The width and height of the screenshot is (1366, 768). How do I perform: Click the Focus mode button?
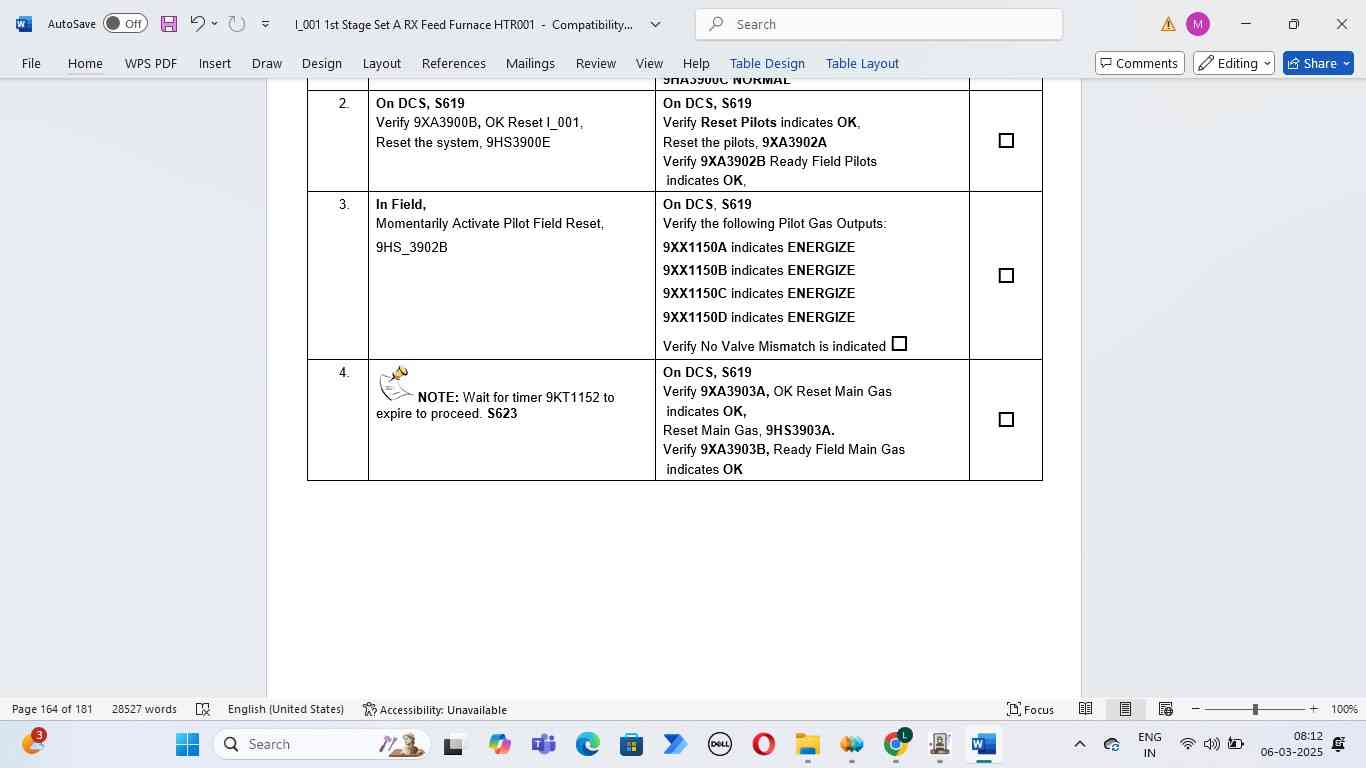point(1030,709)
